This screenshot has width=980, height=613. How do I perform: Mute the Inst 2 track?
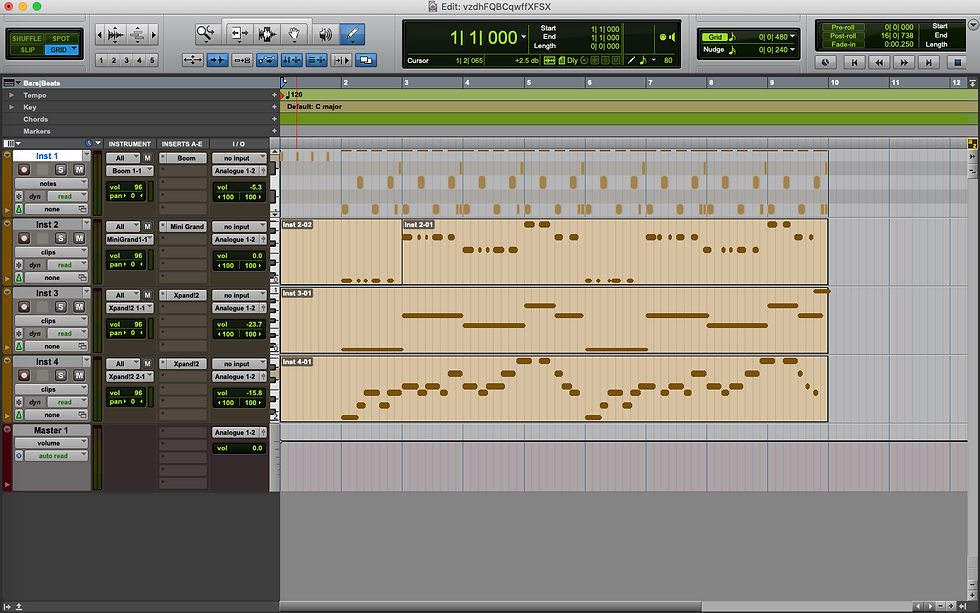(x=79, y=238)
